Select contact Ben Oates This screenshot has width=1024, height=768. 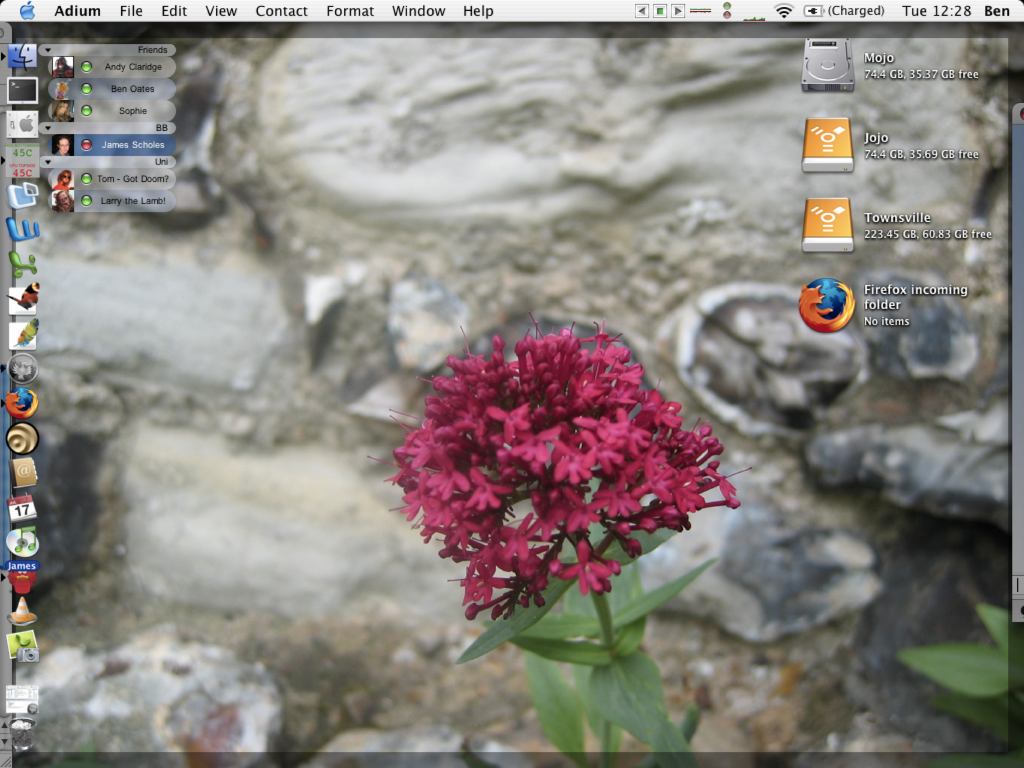[x=112, y=89]
